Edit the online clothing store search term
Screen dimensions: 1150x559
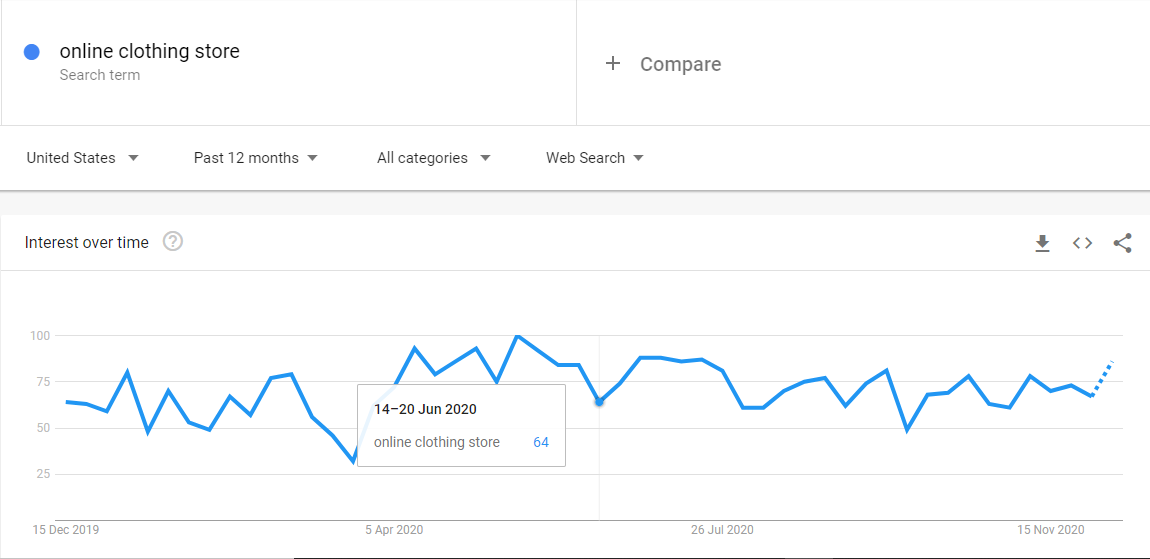149,51
